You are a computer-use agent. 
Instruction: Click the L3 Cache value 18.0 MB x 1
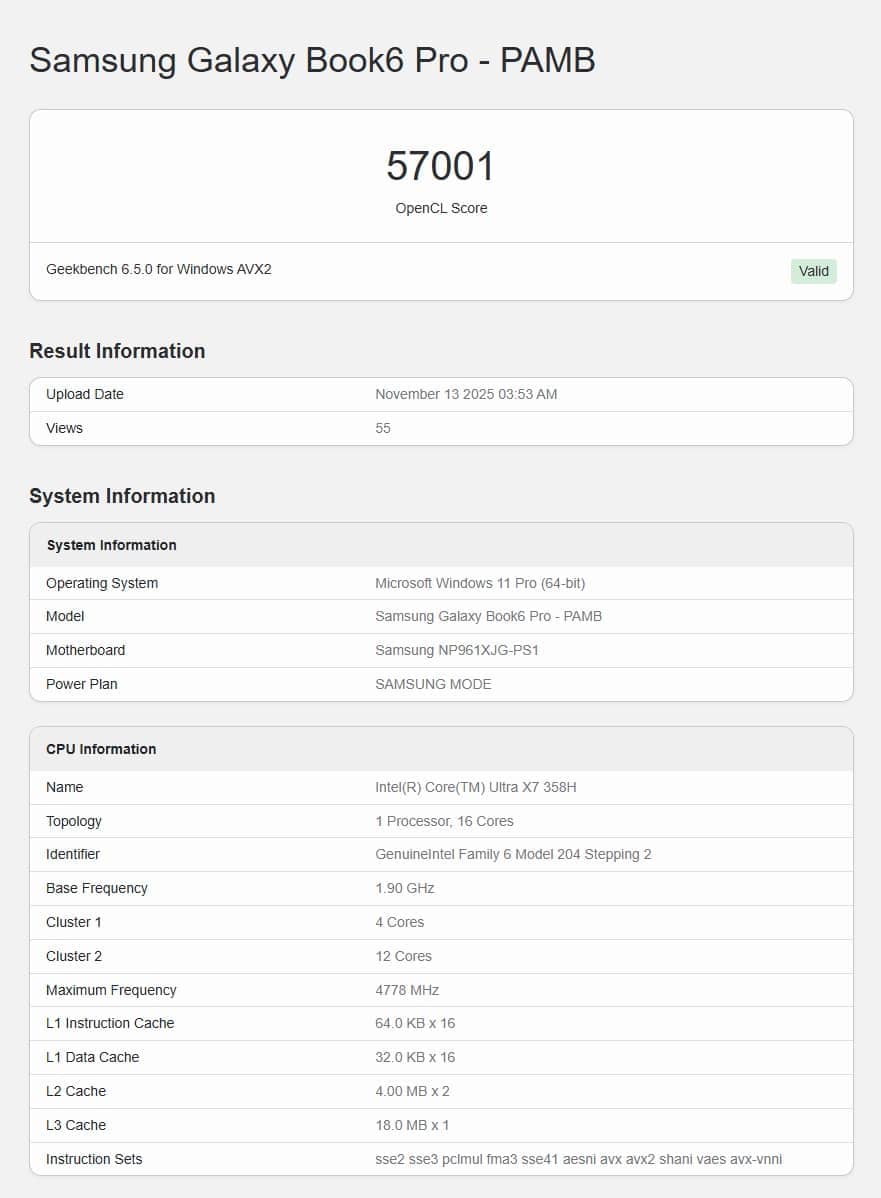pos(412,1125)
